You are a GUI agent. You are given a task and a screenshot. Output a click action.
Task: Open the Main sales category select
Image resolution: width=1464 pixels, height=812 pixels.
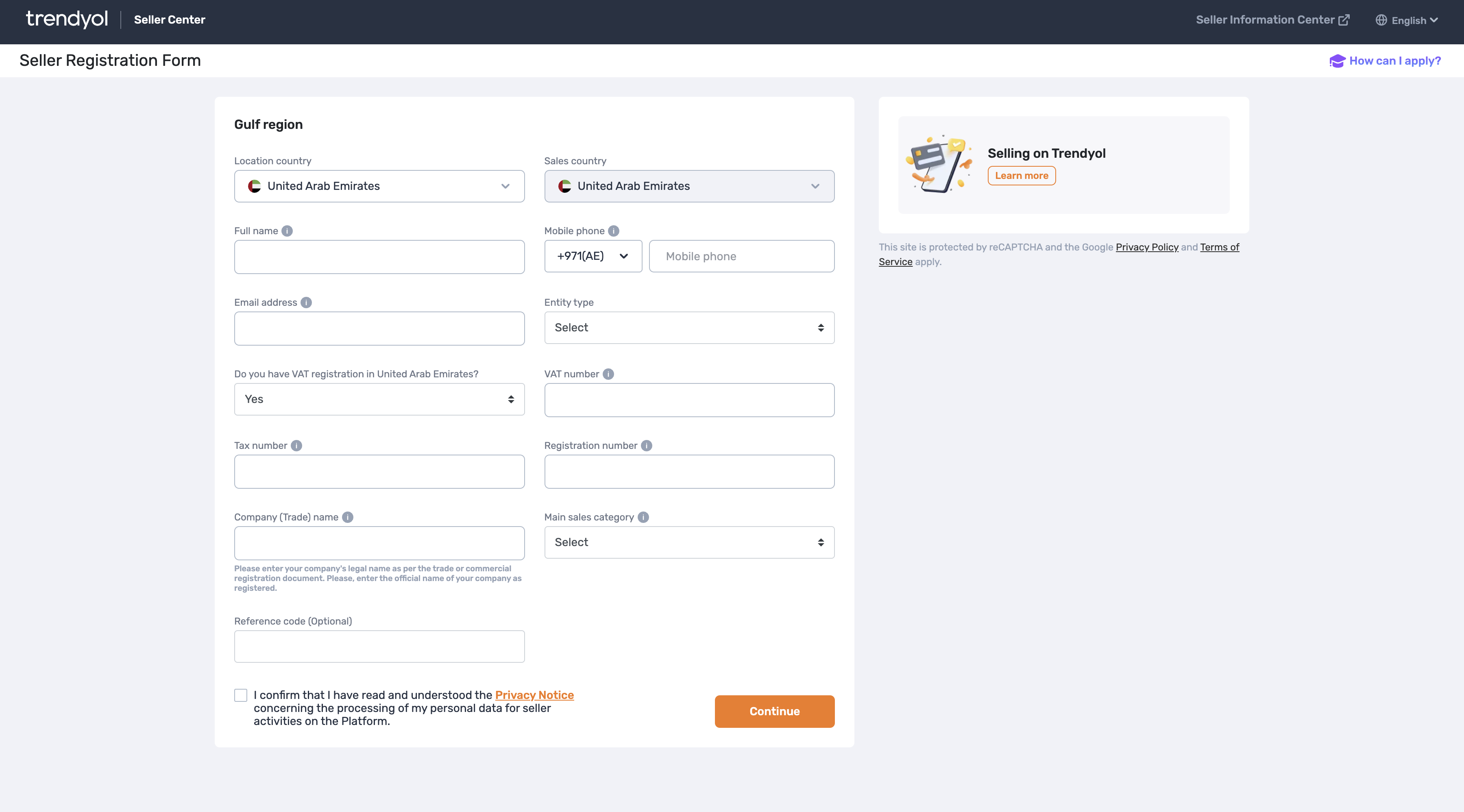click(689, 542)
